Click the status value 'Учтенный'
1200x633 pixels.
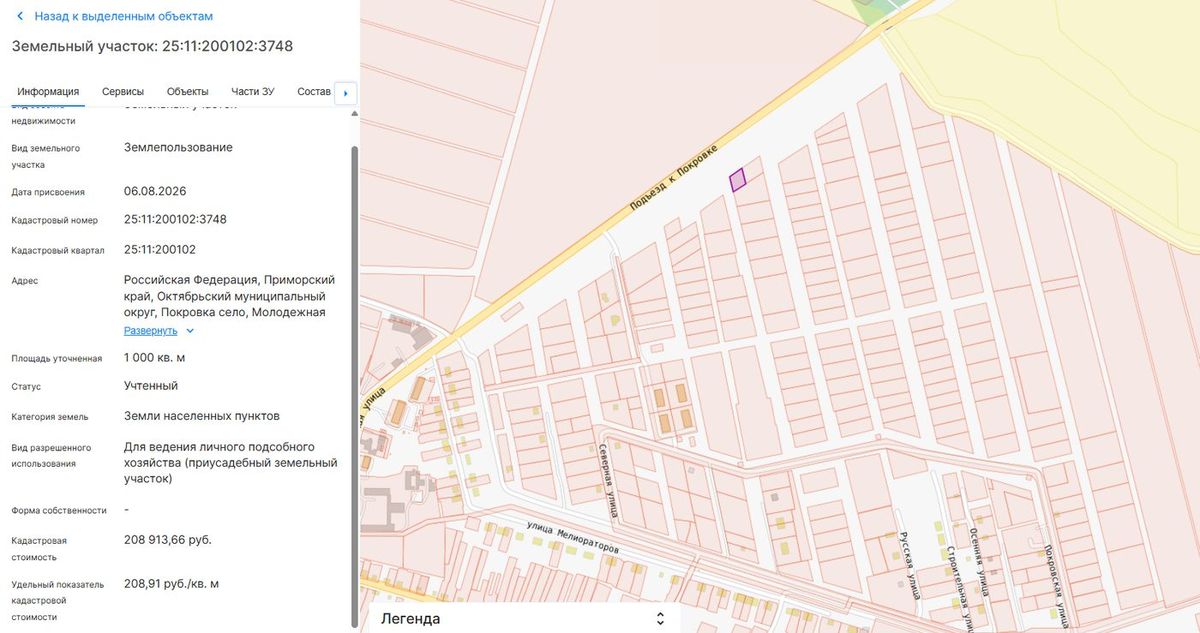tap(151, 386)
